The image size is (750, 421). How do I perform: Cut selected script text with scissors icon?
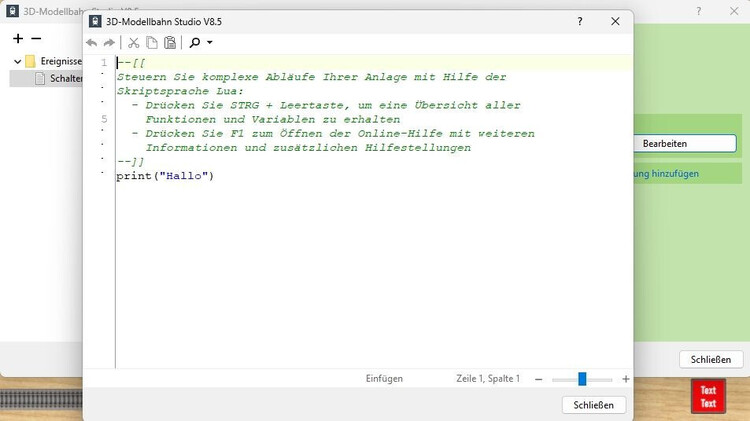coord(133,43)
